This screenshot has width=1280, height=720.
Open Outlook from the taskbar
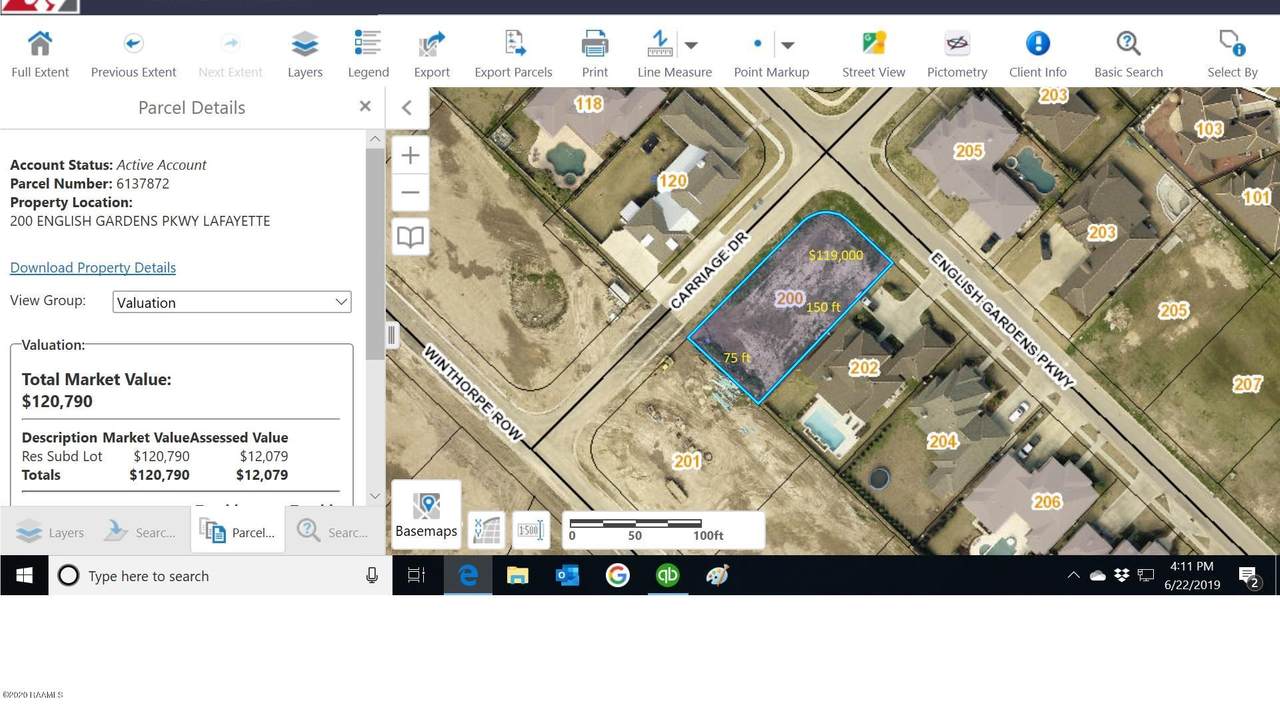pos(567,575)
